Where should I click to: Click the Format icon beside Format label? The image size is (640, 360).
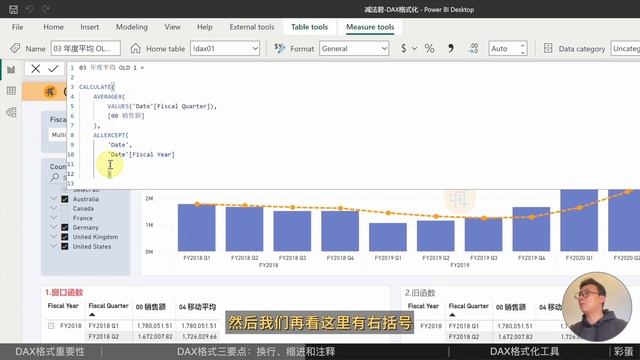[x=280, y=49]
